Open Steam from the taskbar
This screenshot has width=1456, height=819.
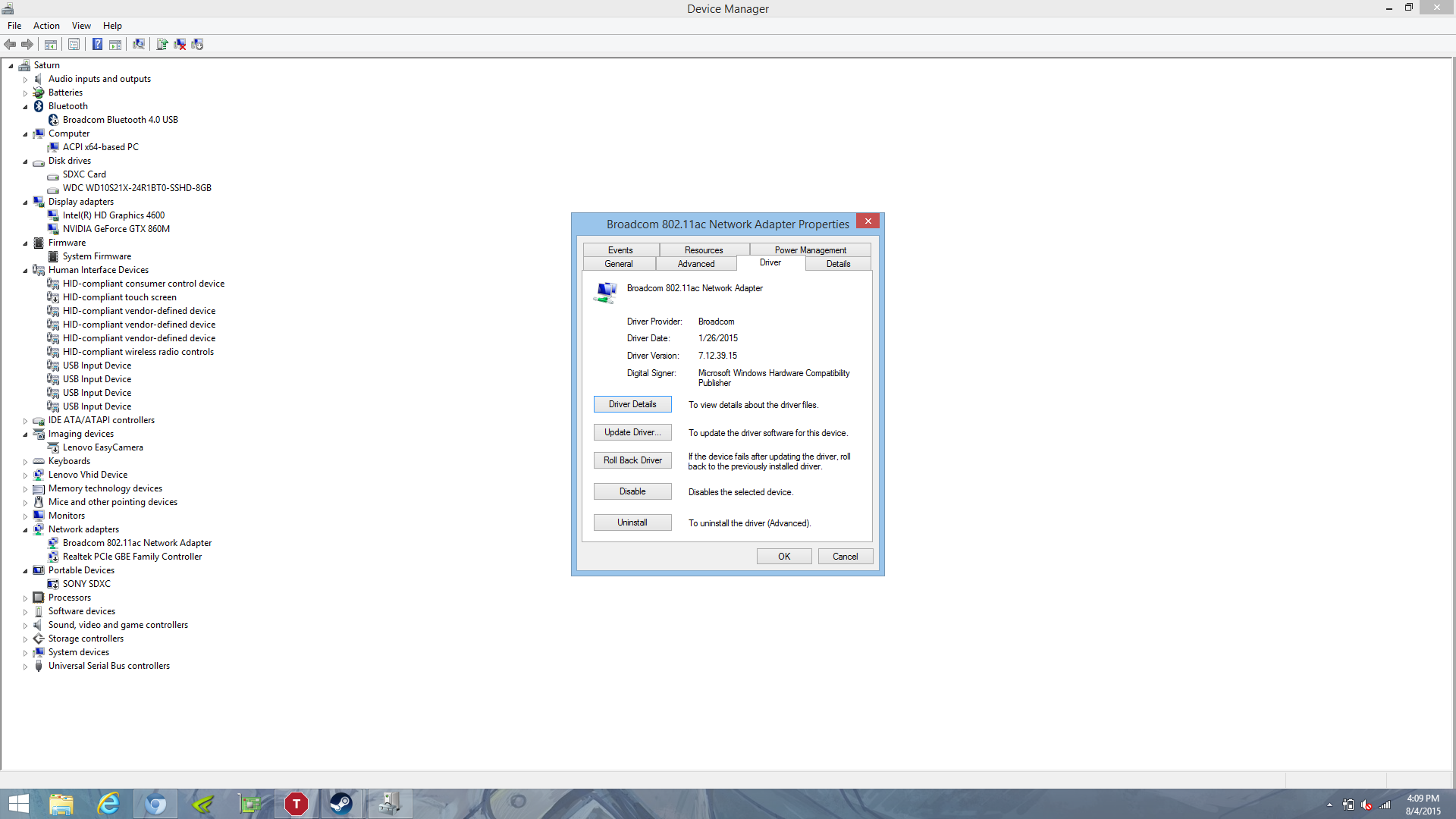pos(341,804)
